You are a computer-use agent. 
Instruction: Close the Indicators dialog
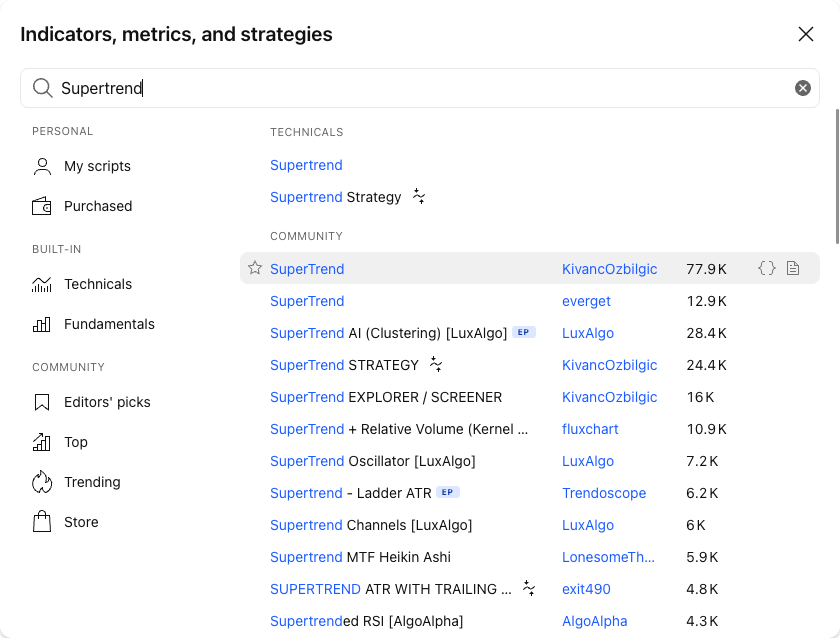pyautogui.click(x=806, y=34)
